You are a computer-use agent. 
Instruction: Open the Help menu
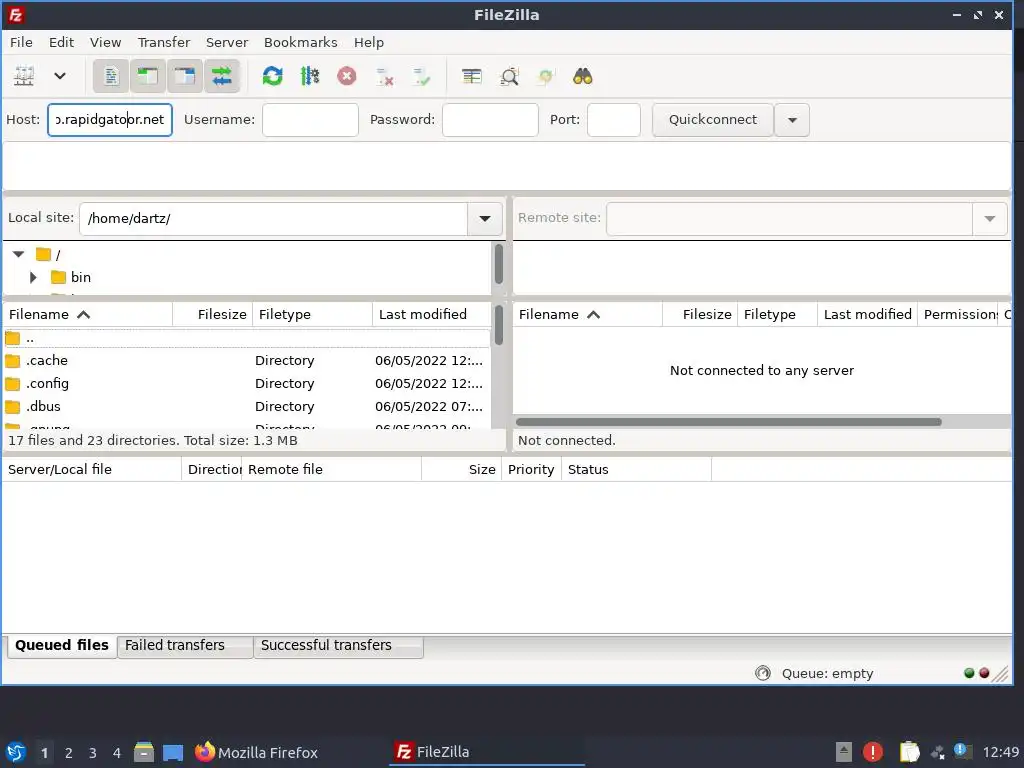(368, 42)
